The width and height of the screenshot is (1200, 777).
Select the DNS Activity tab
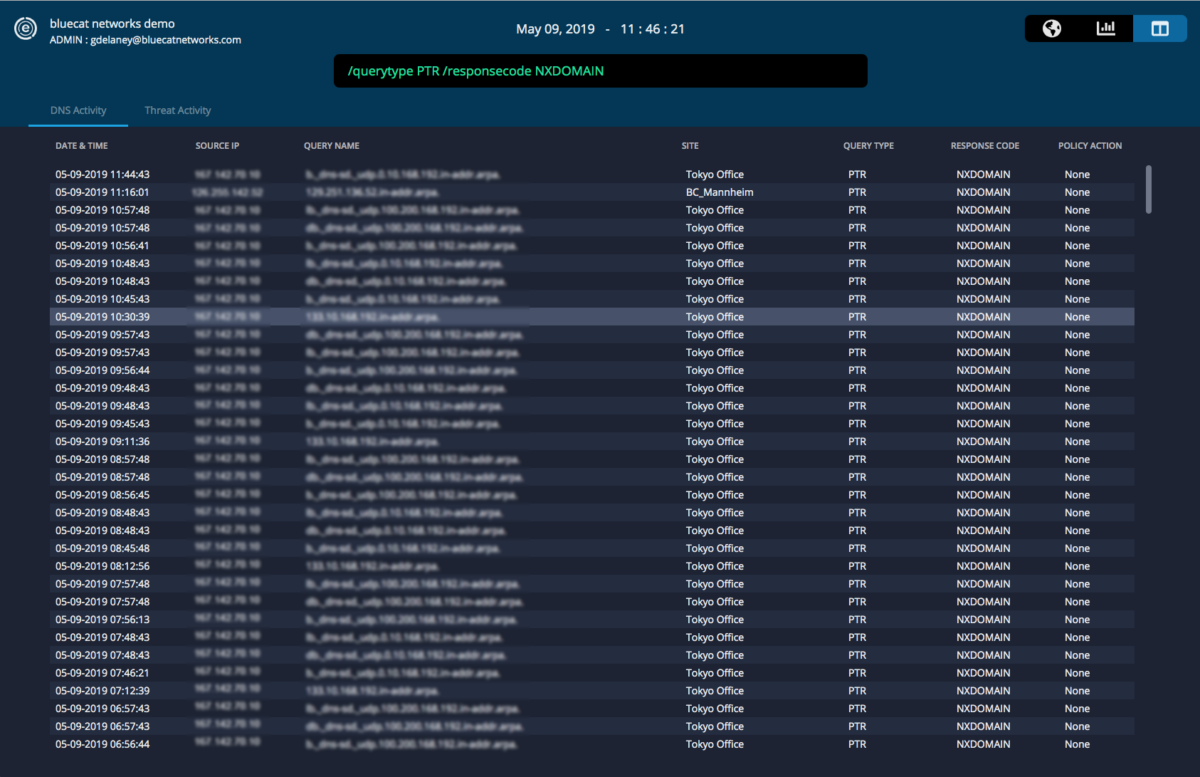click(78, 110)
